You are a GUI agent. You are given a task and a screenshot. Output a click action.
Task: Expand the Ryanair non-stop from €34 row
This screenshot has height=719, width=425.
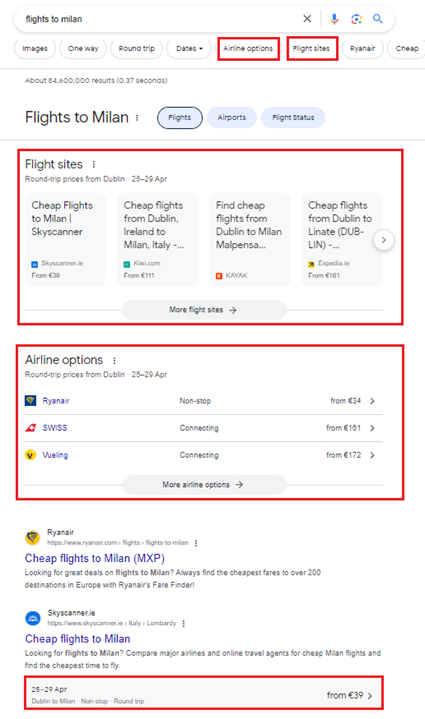point(204,401)
